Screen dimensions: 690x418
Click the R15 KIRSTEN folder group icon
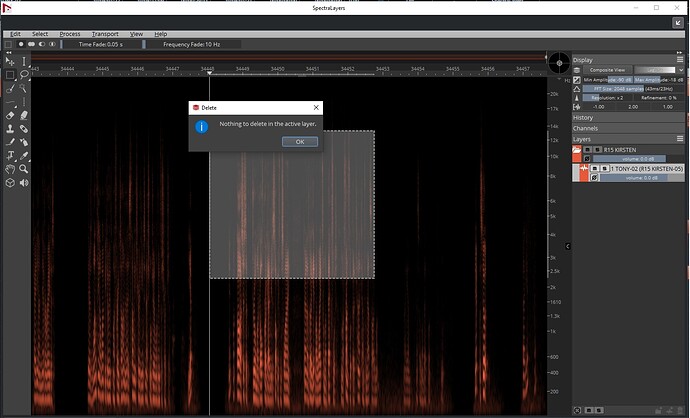point(576,150)
